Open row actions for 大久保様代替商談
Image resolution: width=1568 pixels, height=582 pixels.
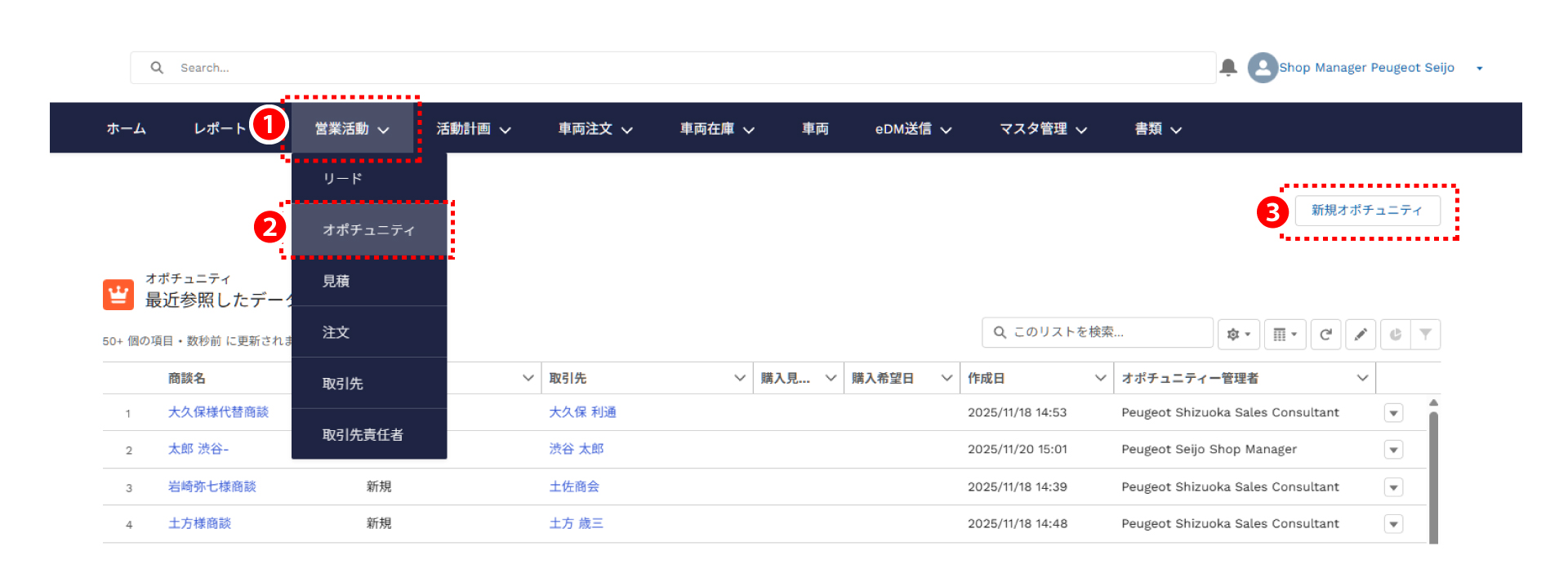[1393, 413]
